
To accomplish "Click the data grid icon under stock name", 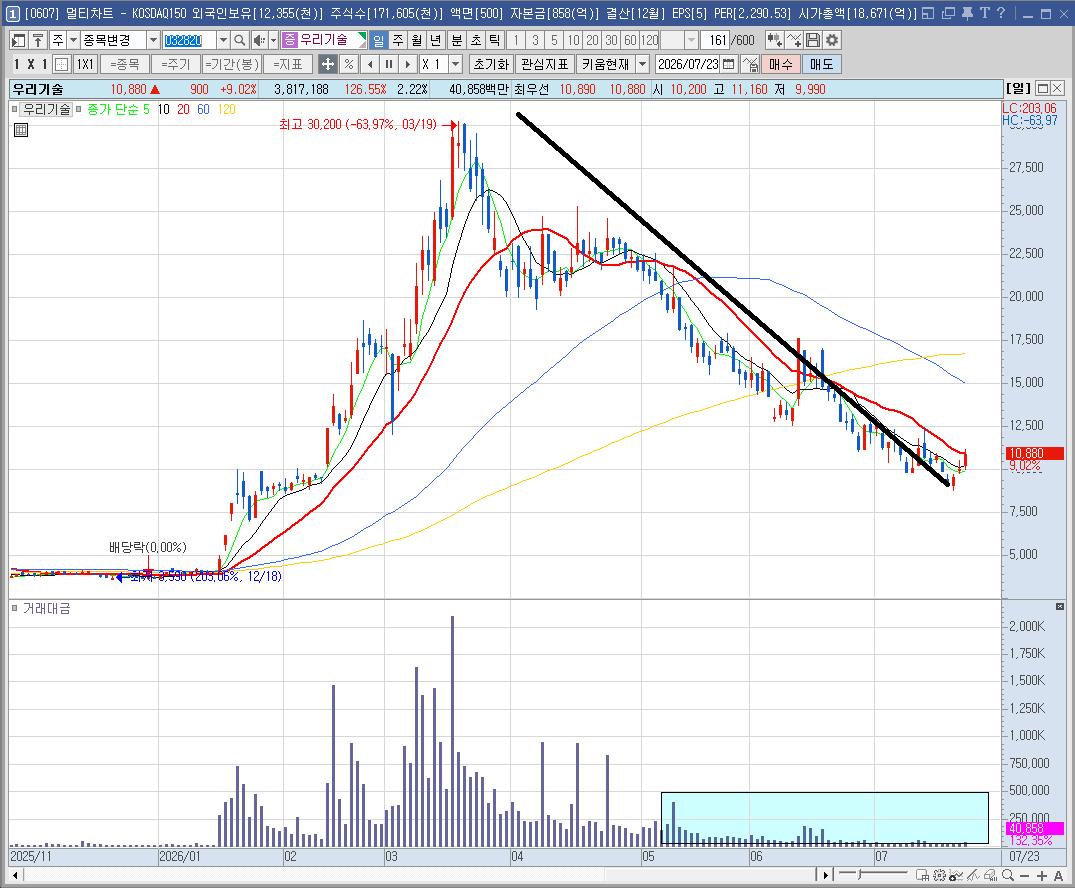I will pos(21,130).
